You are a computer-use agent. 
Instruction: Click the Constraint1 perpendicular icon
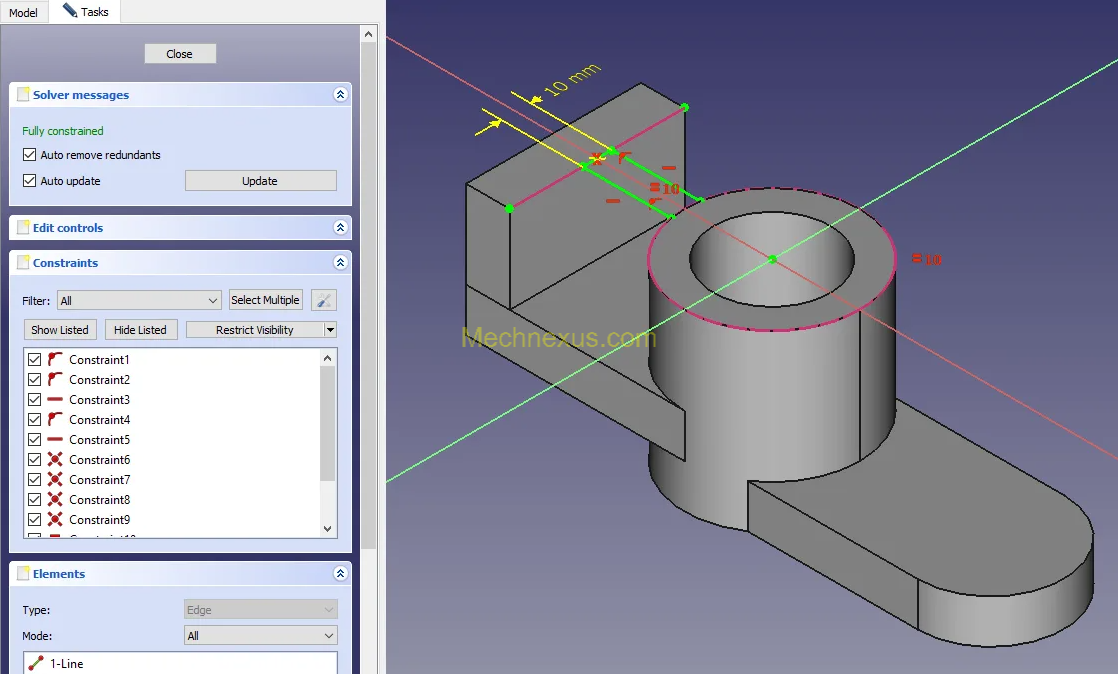click(x=55, y=359)
